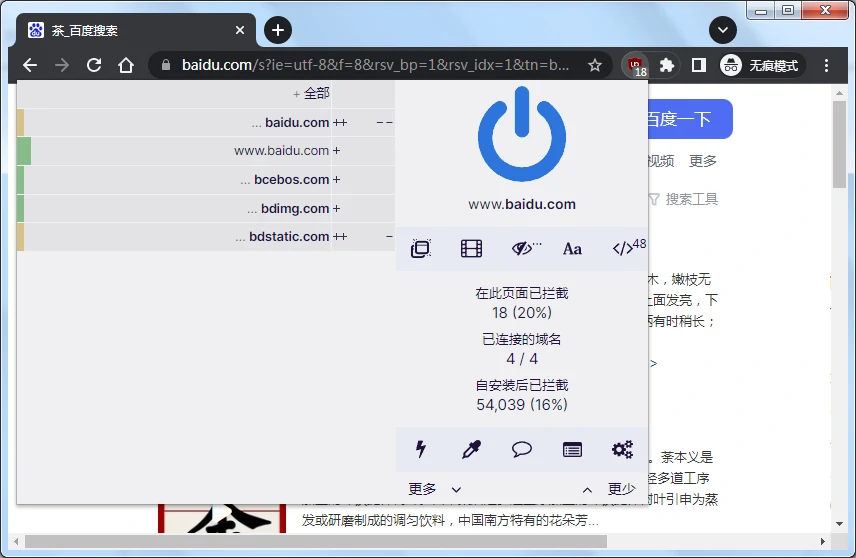Enter element zapper mode (lightning icon)
Image resolution: width=856 pixels, height=558 pixels.
(x=421, y=450)
